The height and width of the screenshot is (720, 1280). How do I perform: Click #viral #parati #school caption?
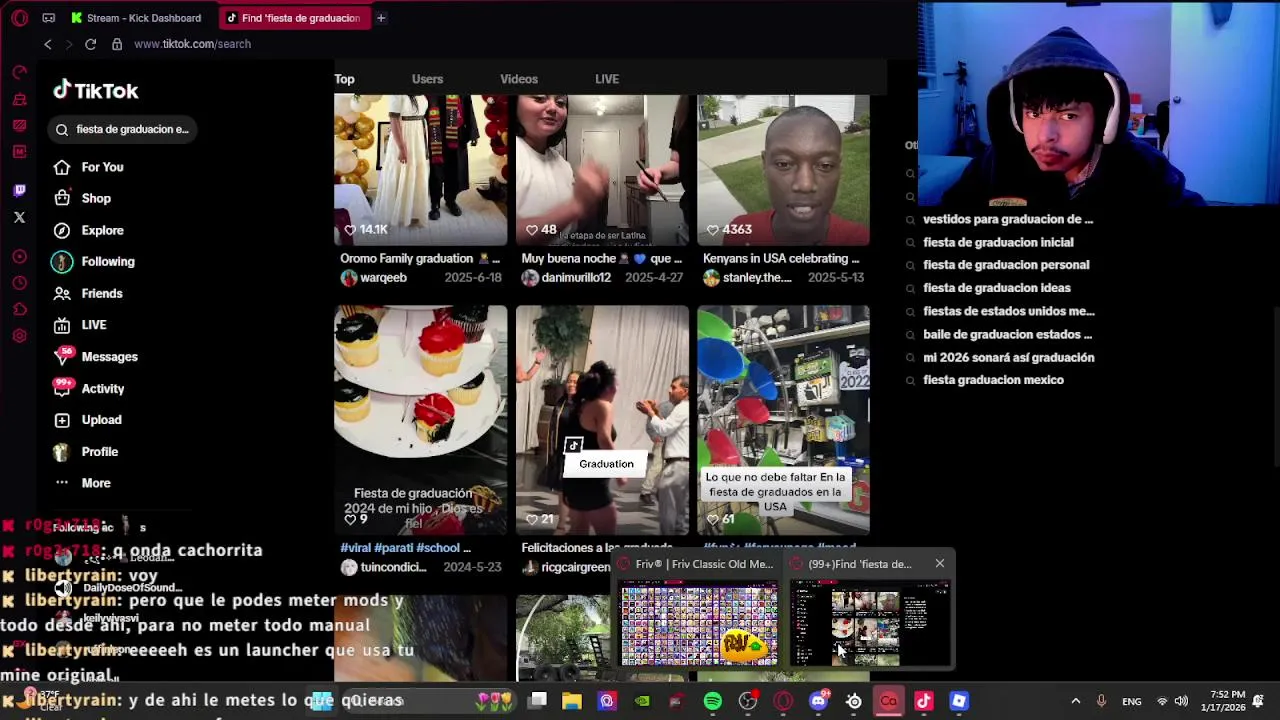405,548
